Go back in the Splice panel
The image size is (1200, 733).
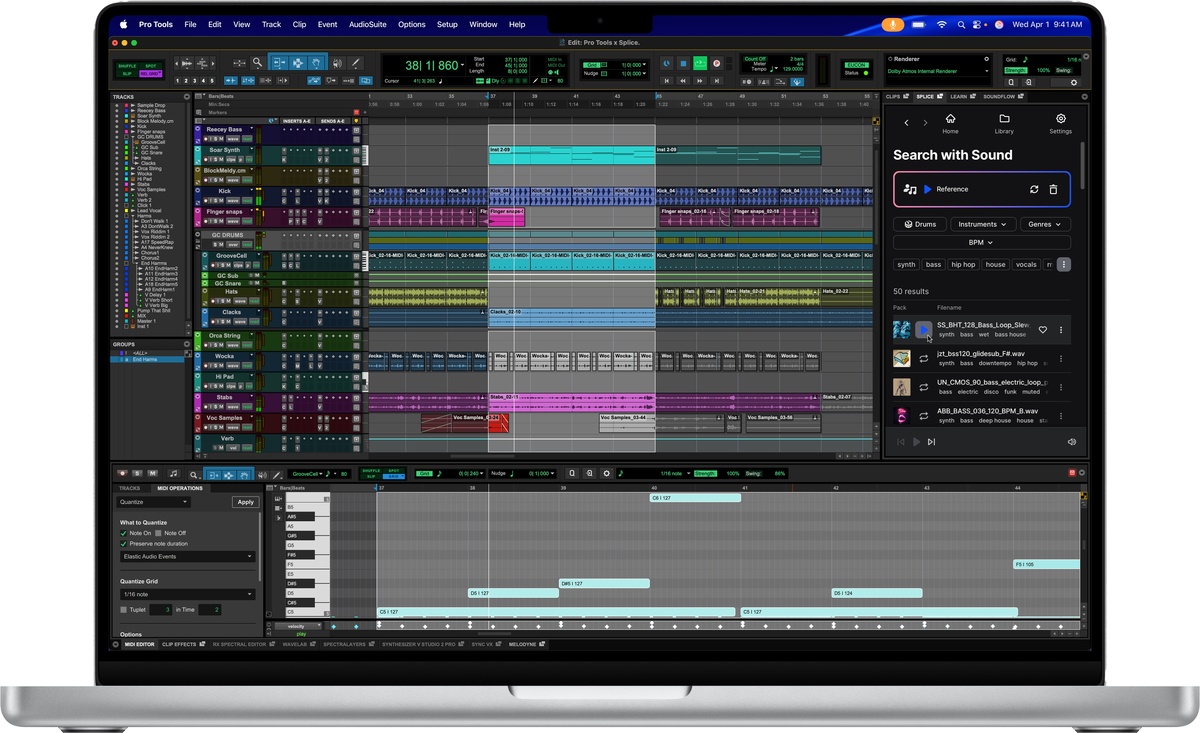[x=907, y=122]
